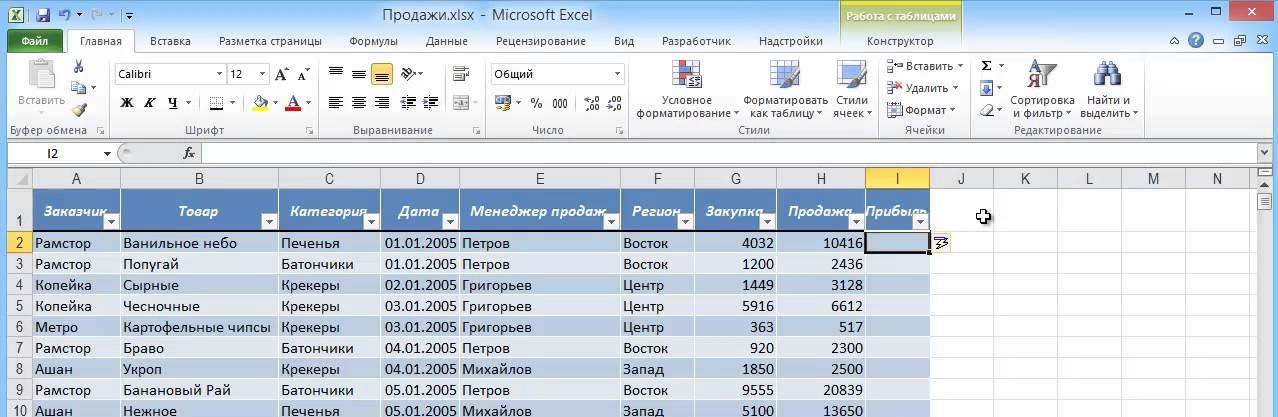Open the font size 12 dropdown
The width and height of the screenshot is (1278, 417).
click(262, 74)
